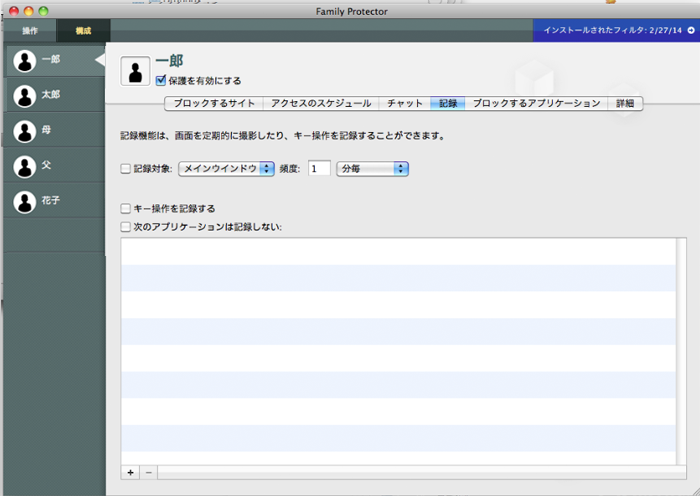Select user 太郎's avatar in sidebar

tap(25, 96)
